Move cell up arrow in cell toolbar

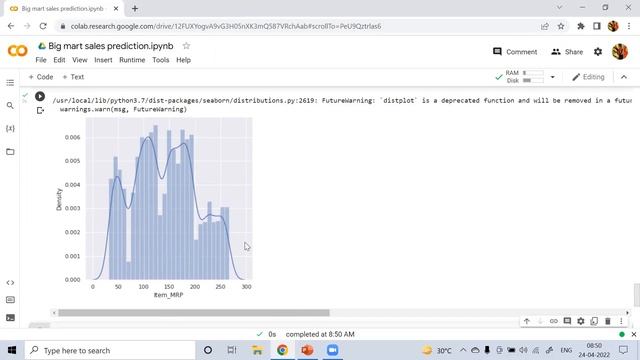pyautogui.click(x=527, y=321)
